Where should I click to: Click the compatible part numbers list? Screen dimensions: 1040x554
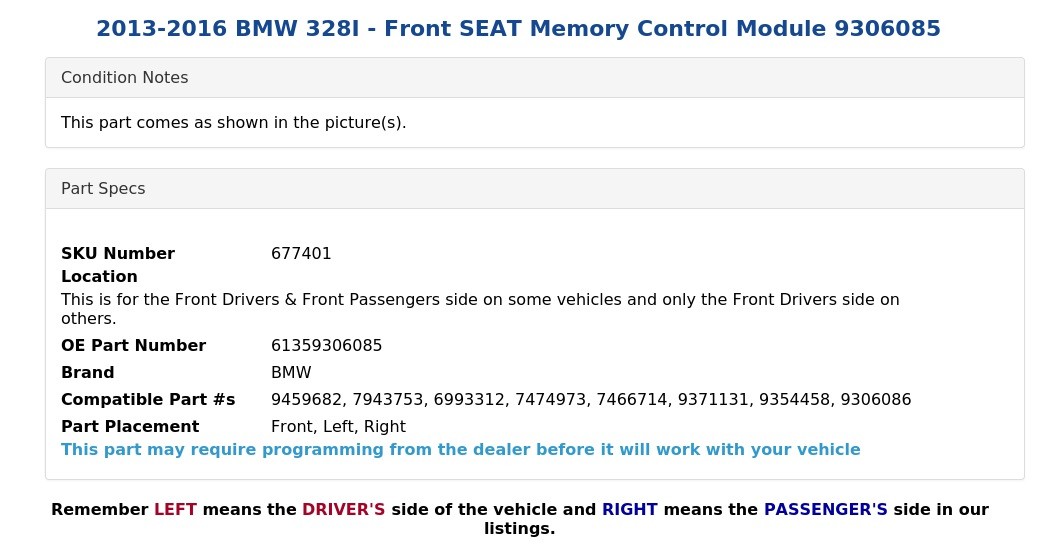click(x=591, y=399)
